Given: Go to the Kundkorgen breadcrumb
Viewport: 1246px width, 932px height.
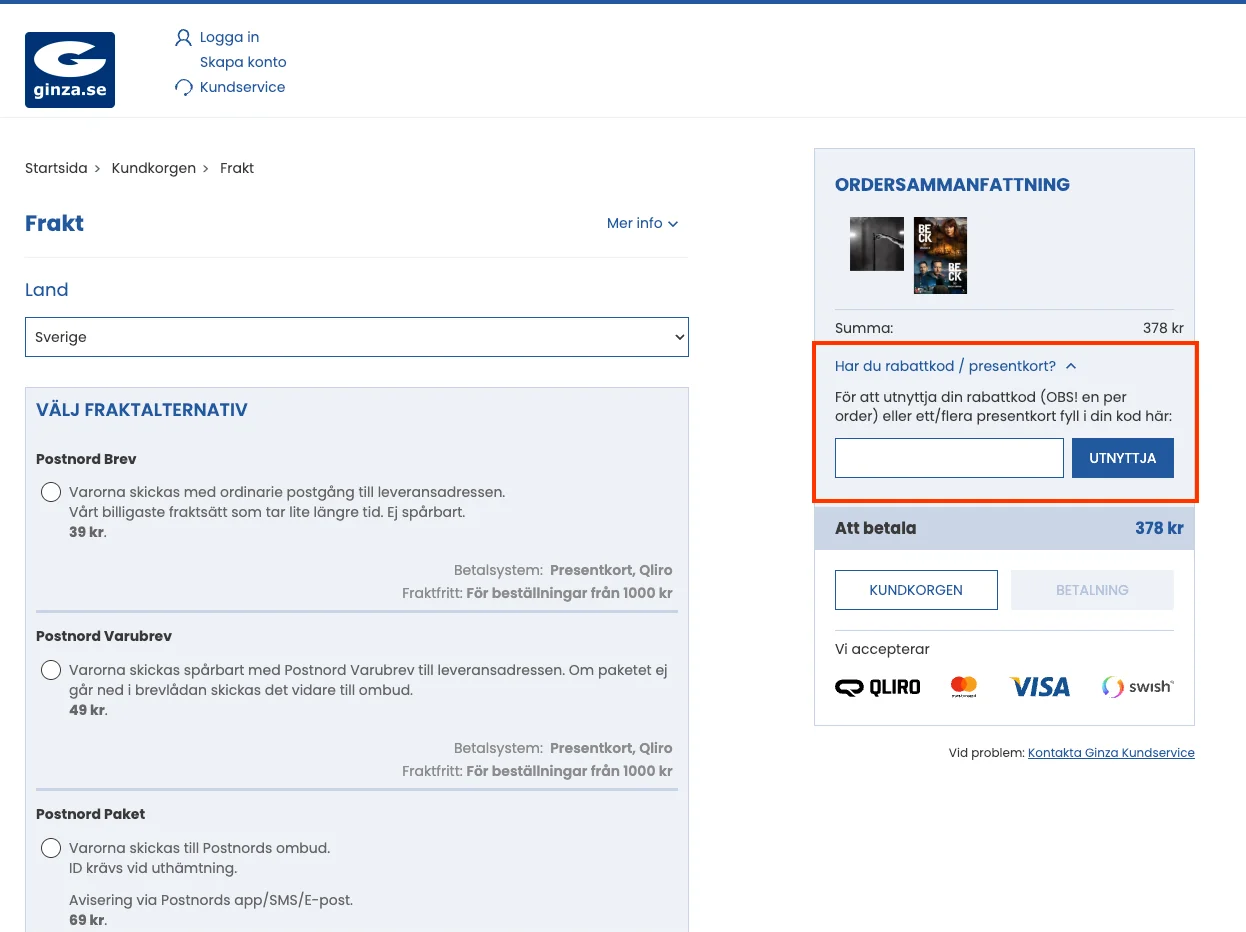Looking at the screenshot, I should pyautogui.click(x=154, y=168).
